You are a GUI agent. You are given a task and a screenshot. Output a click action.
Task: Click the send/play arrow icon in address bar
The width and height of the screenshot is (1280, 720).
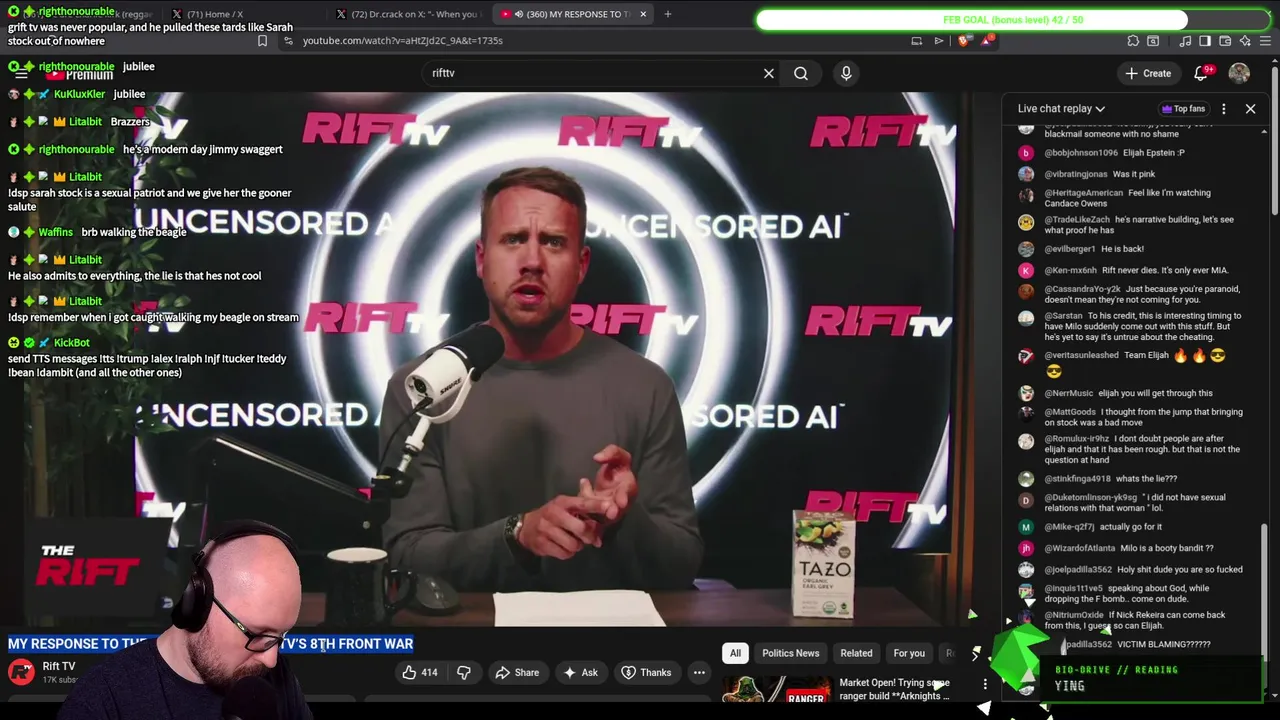click(939, 41)
